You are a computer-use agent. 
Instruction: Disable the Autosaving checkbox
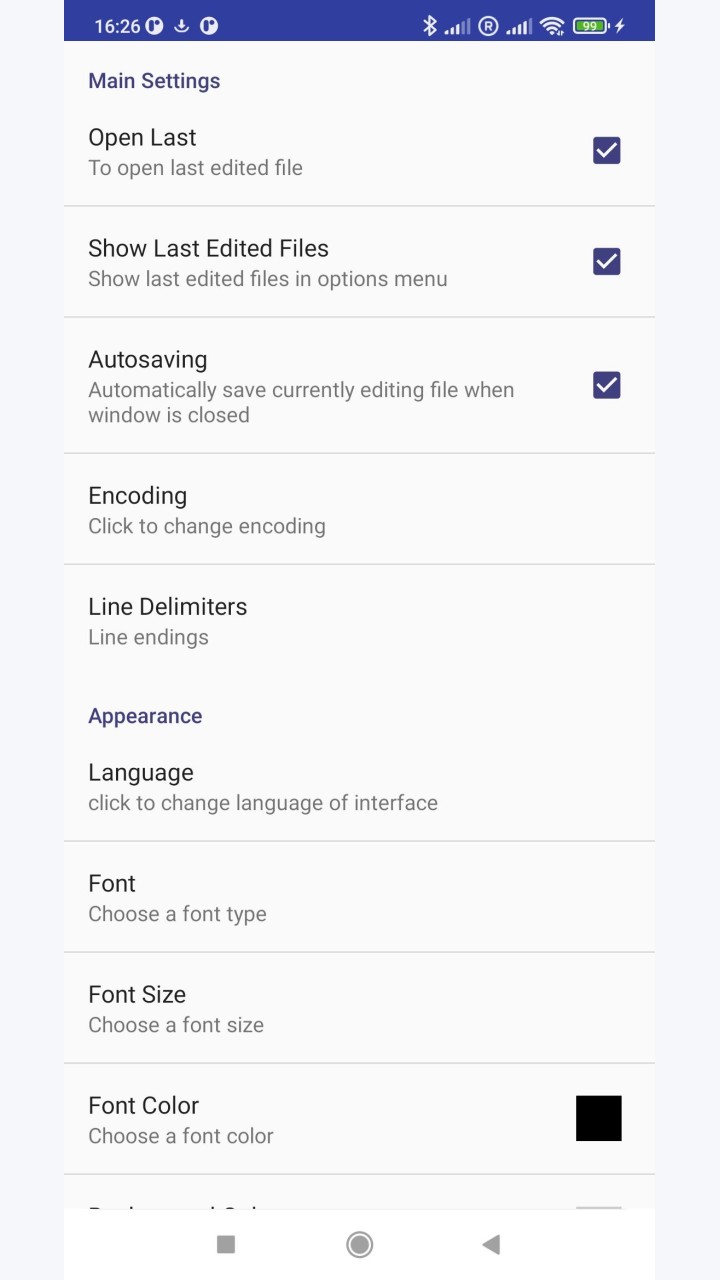[x=607, y=385]
